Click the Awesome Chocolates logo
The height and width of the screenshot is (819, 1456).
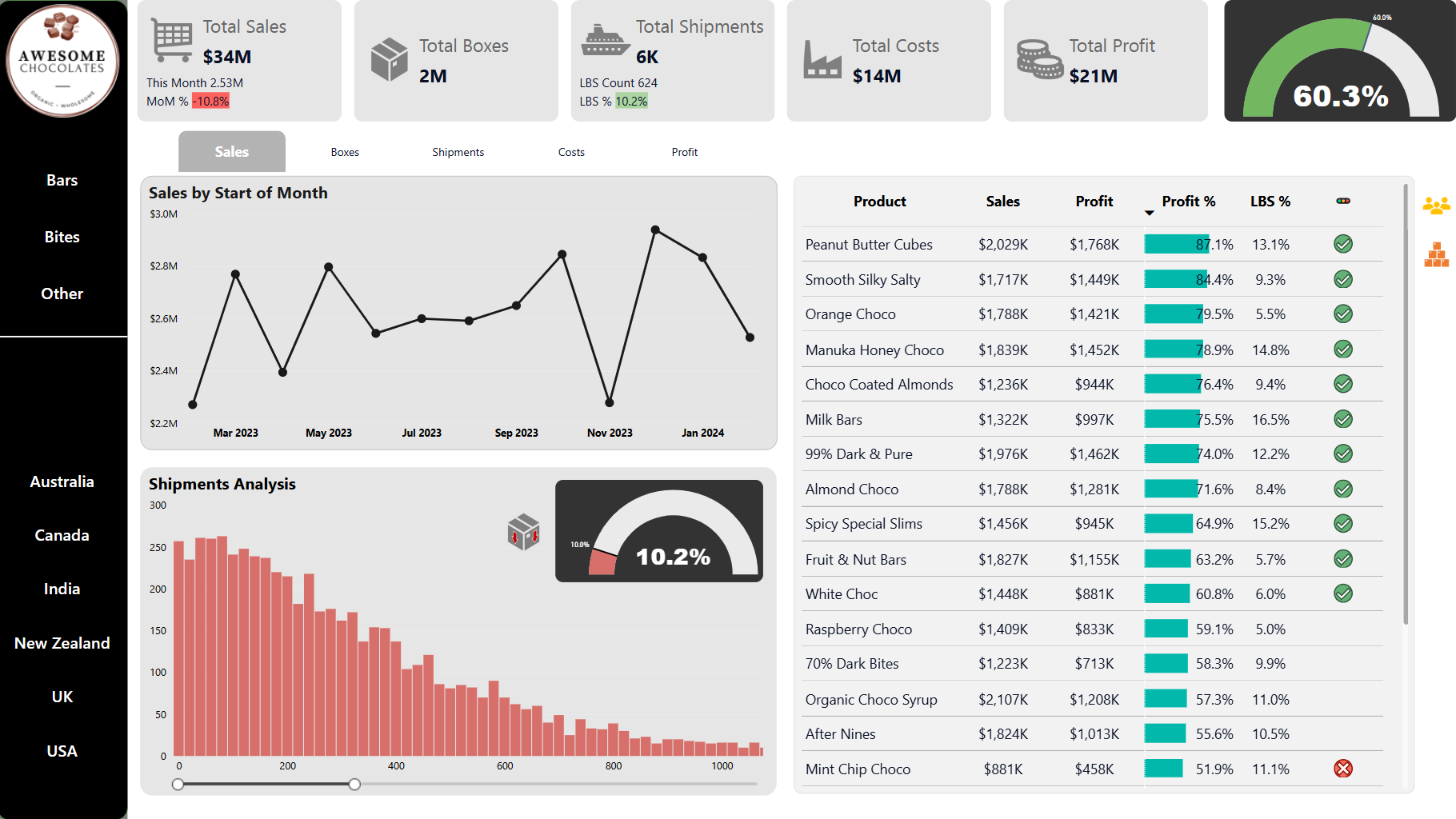point(62,61)
